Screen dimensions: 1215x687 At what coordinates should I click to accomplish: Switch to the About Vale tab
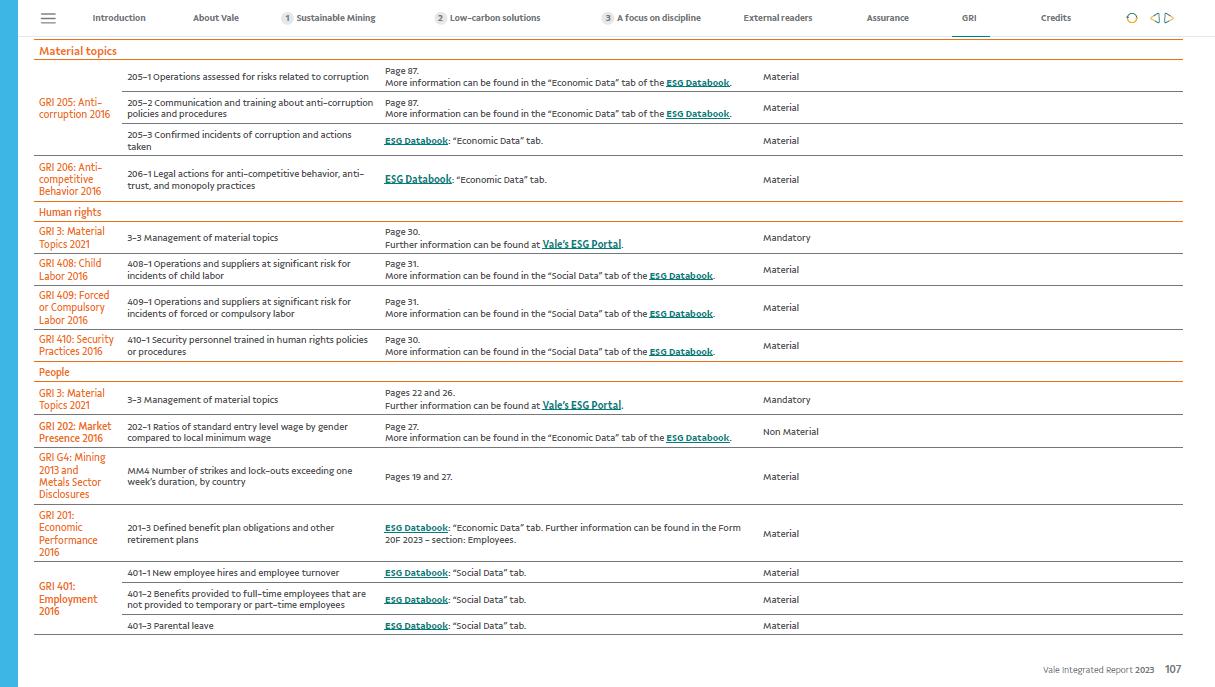[x=216, y=18]
